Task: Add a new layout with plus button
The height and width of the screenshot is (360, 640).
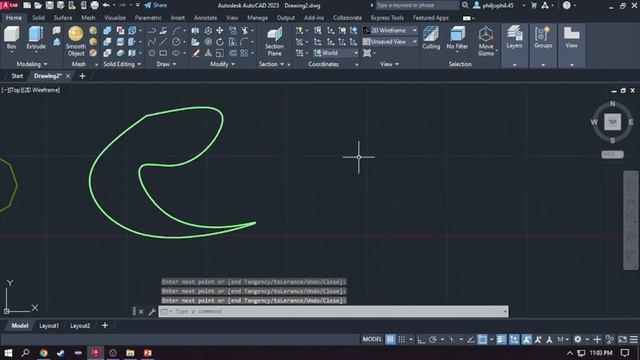Action: pos(105,325)
